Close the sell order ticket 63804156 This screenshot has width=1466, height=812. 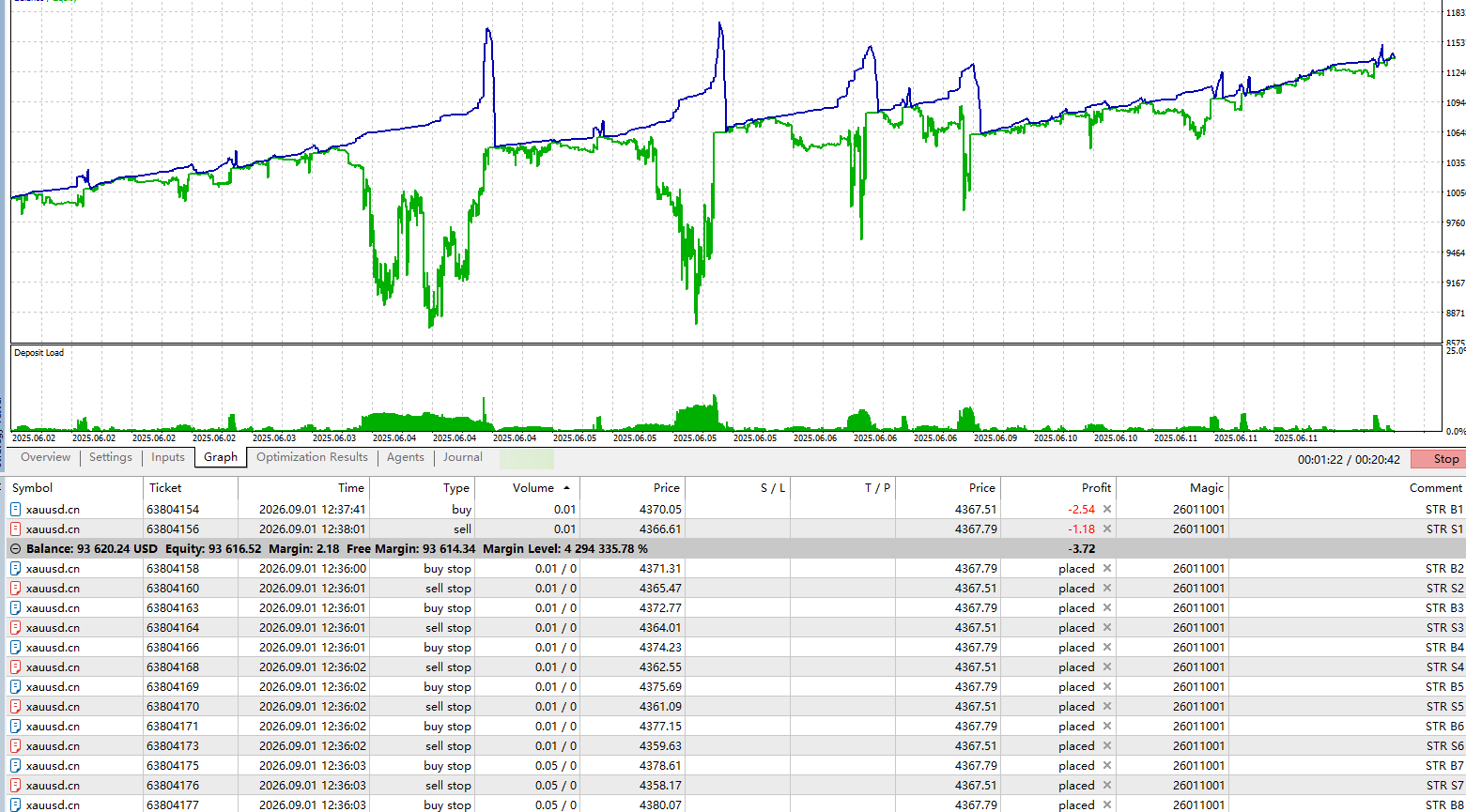pos(1106,529)
